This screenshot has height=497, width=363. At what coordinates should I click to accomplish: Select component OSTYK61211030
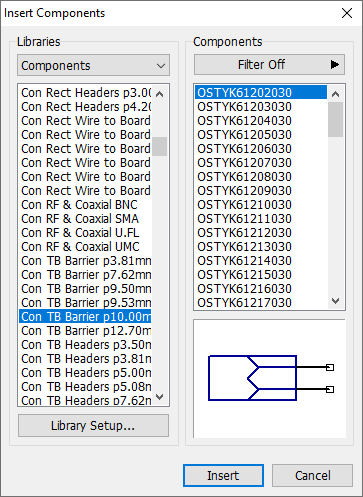point(261,219)
